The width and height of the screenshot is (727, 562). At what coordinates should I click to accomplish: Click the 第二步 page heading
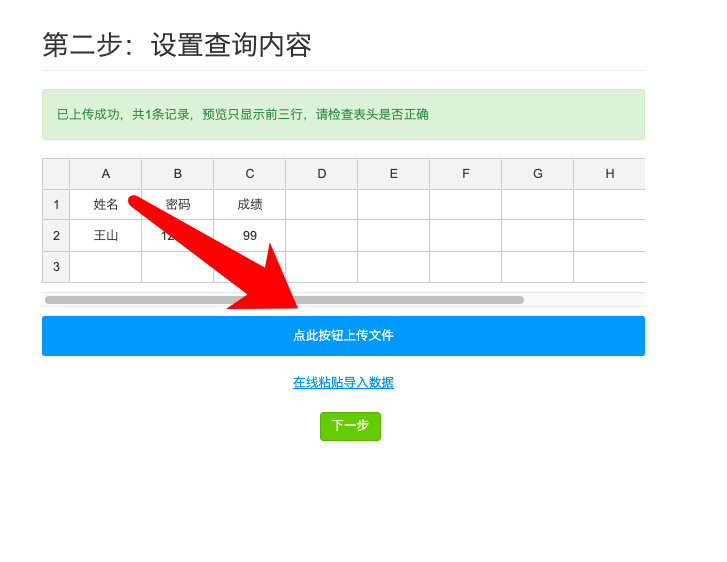pos(177,45)
